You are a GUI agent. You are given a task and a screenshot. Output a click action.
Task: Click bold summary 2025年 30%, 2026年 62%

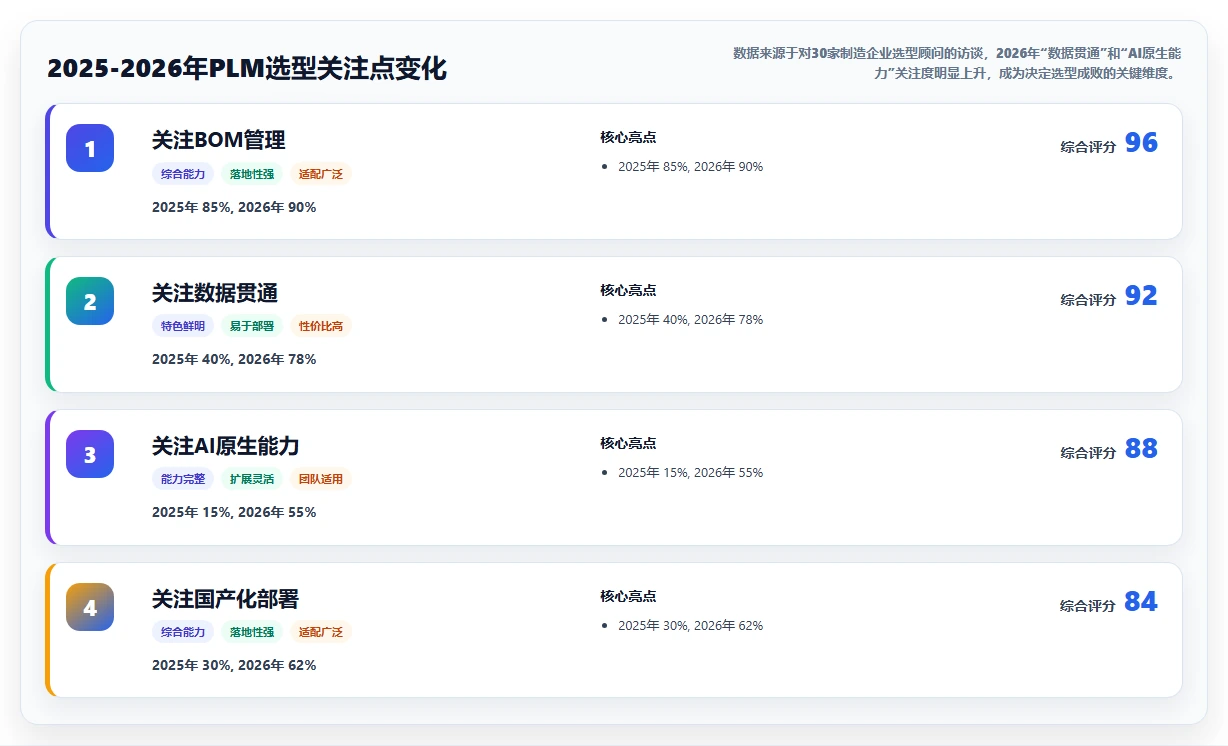[x=234, y=665]
